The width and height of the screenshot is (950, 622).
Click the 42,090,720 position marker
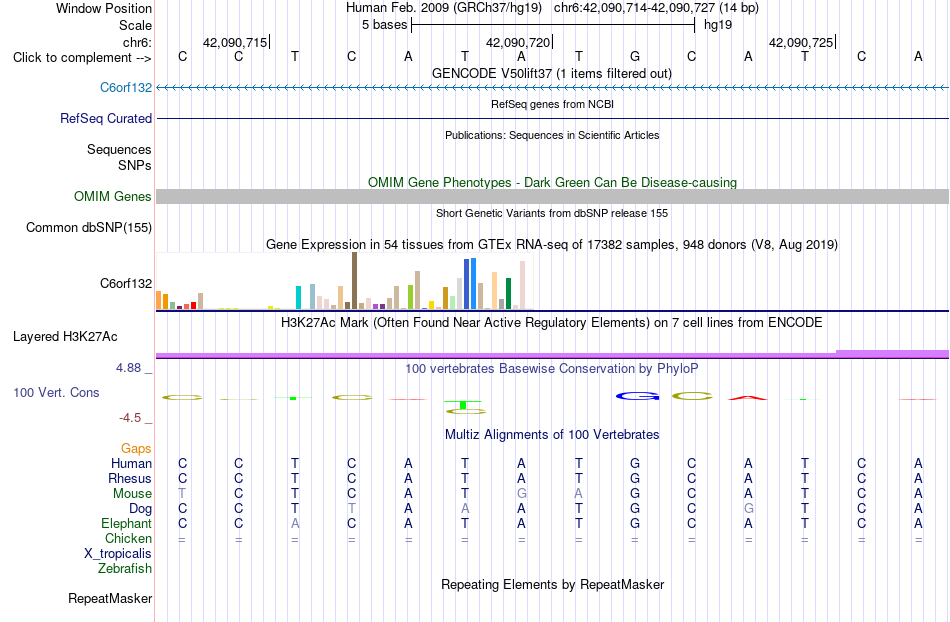click(x=519, y=42)
